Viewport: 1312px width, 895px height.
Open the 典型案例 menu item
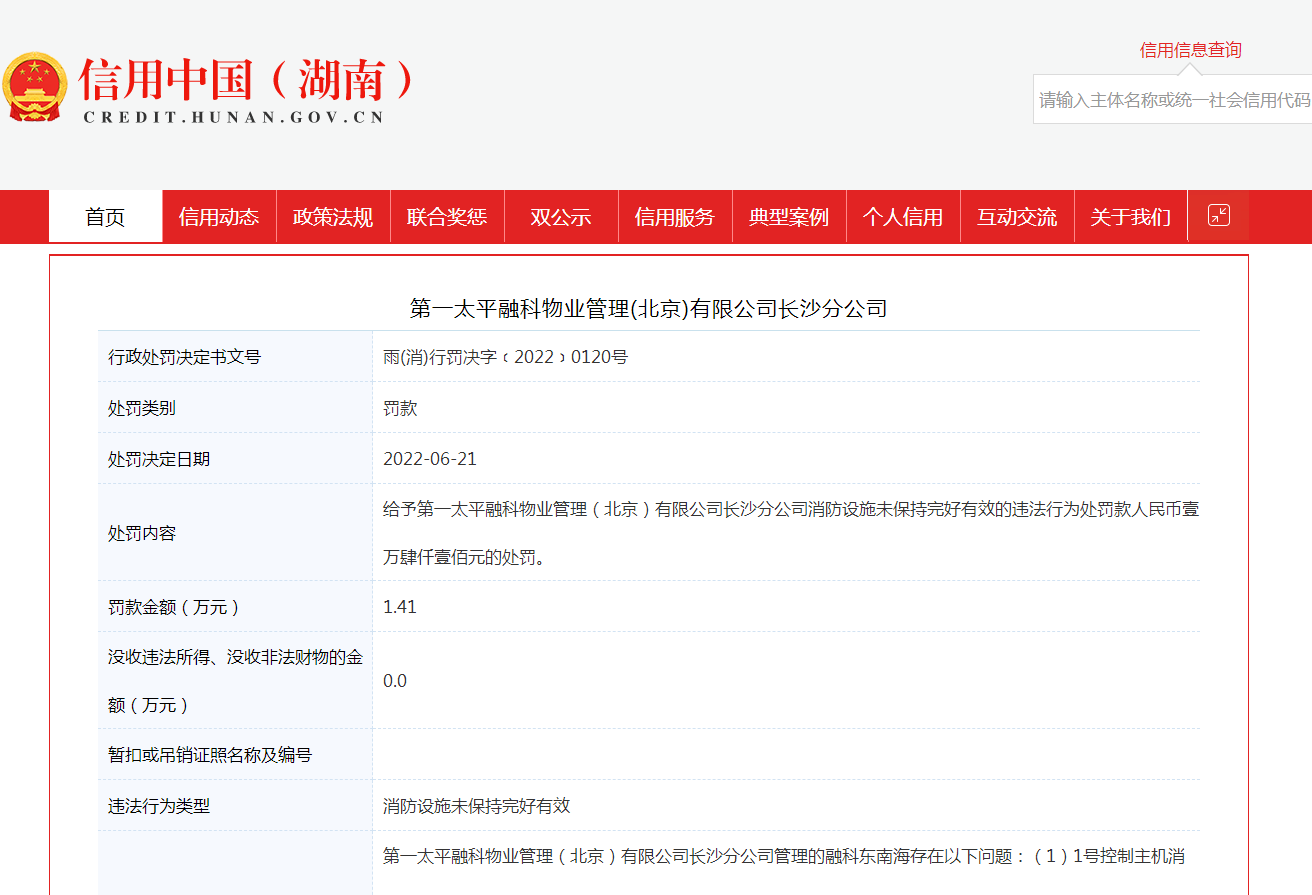tap(789, 217)
